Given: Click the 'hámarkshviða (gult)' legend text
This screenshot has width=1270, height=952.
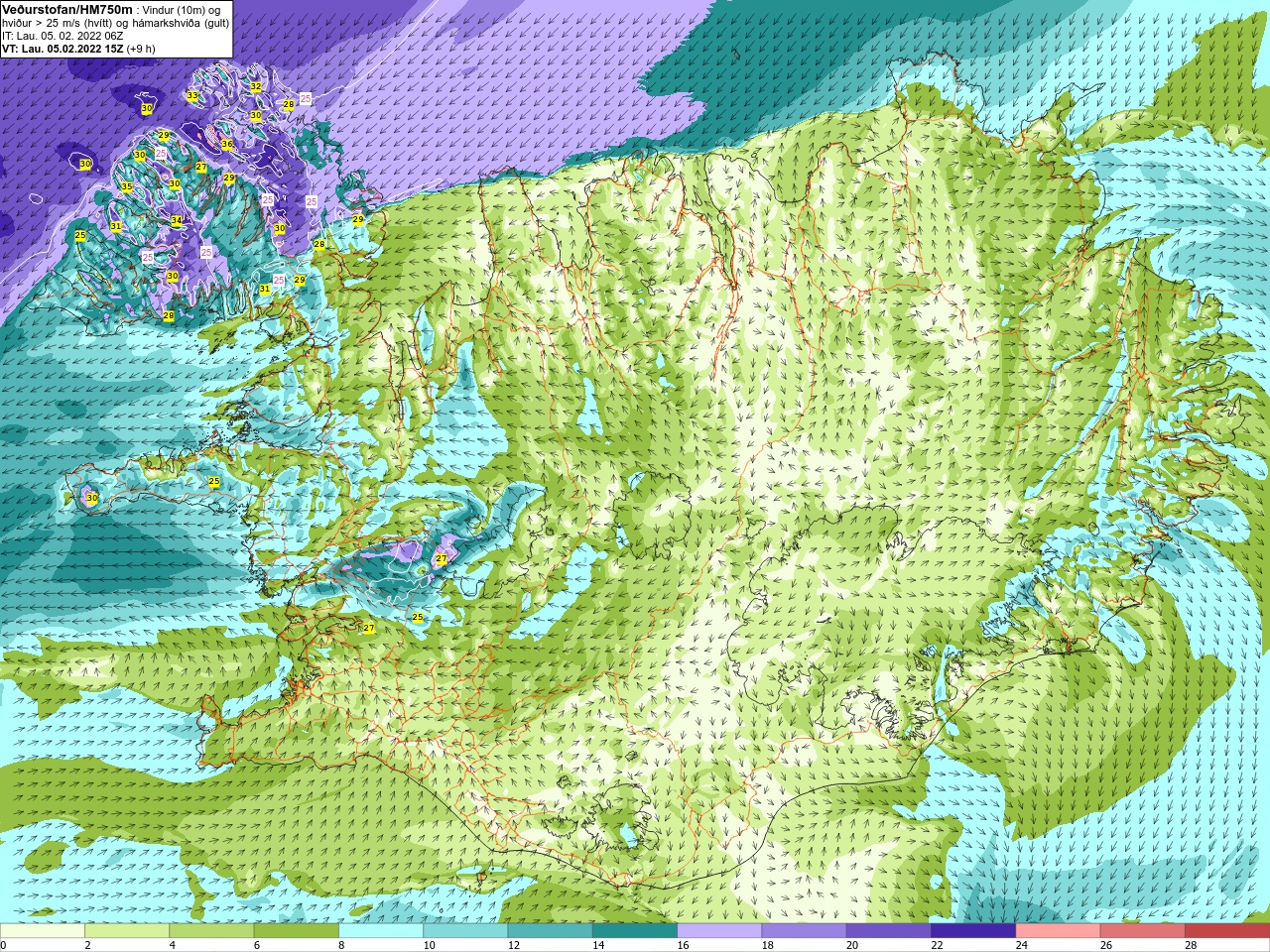Looking at the screenshot, I should point(181,23).
